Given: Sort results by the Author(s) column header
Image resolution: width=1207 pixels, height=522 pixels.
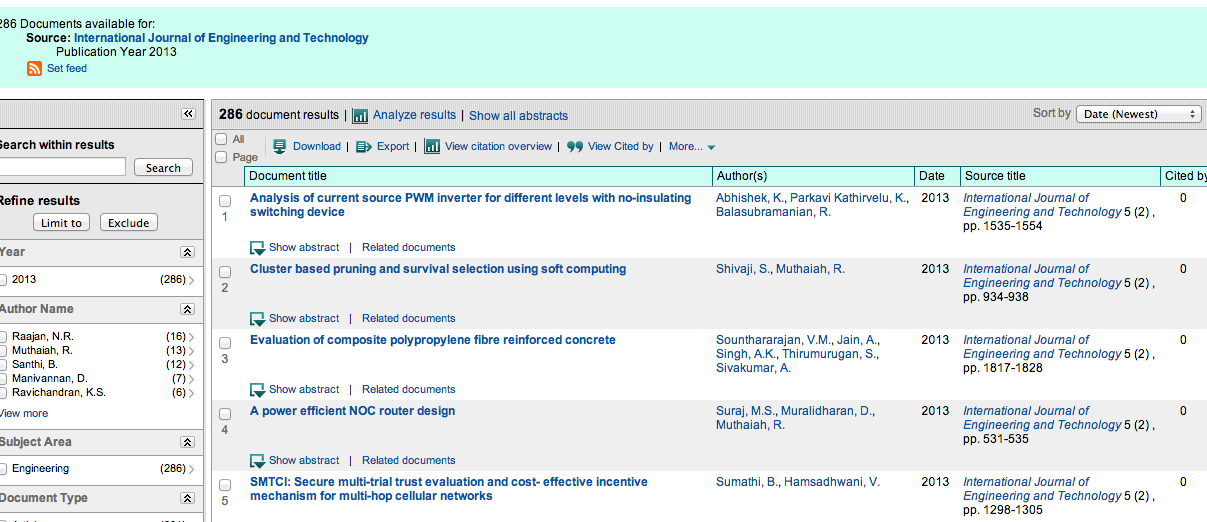Looking at the screenshot, I should click(741, 176).
